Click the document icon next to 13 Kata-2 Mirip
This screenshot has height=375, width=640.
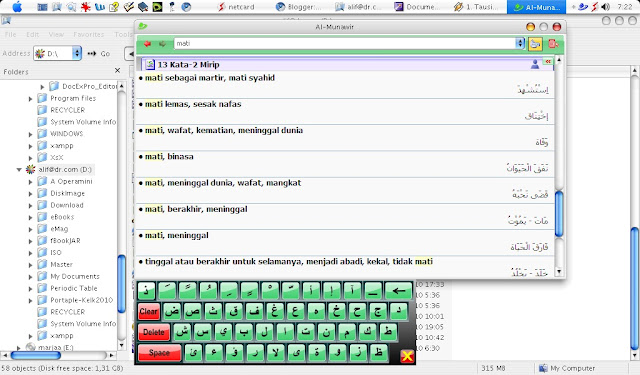150,64
